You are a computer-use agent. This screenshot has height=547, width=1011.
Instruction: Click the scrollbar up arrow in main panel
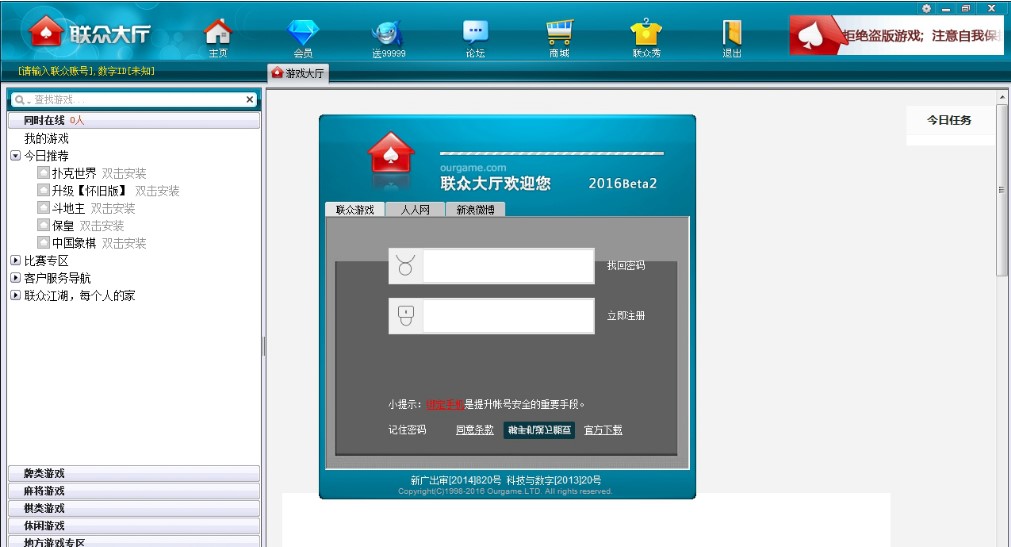[1001, 97]
